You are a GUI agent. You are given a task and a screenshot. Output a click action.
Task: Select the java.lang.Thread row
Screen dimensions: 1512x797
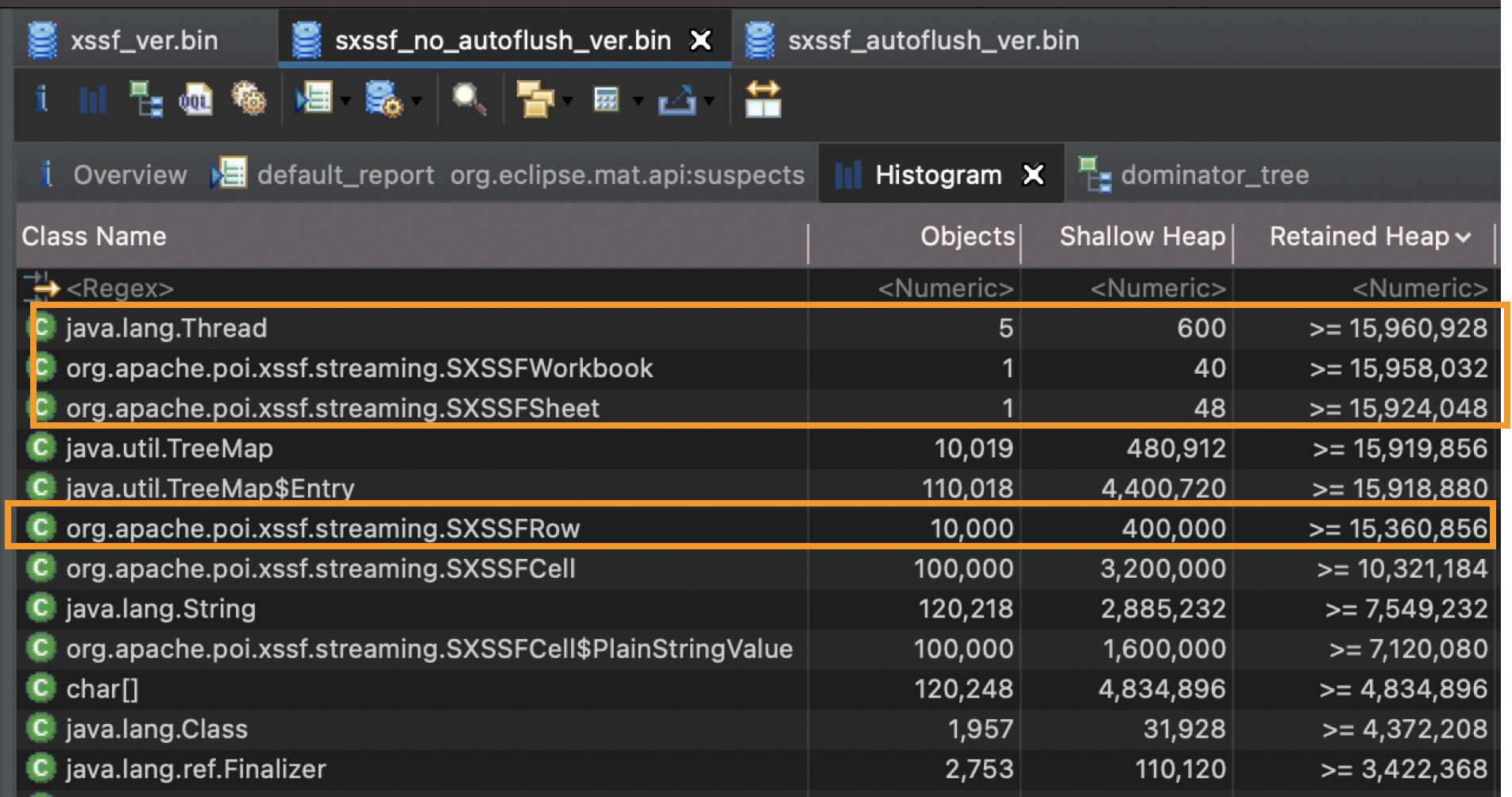[x=754, y=328]
